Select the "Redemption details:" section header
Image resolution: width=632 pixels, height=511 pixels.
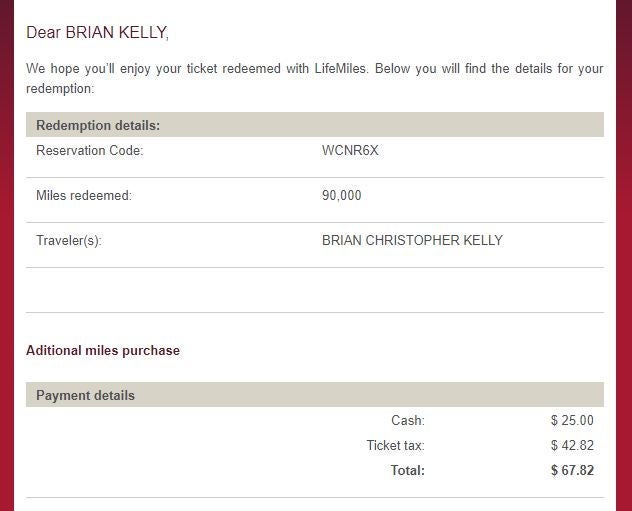click(x=98, y=125)
